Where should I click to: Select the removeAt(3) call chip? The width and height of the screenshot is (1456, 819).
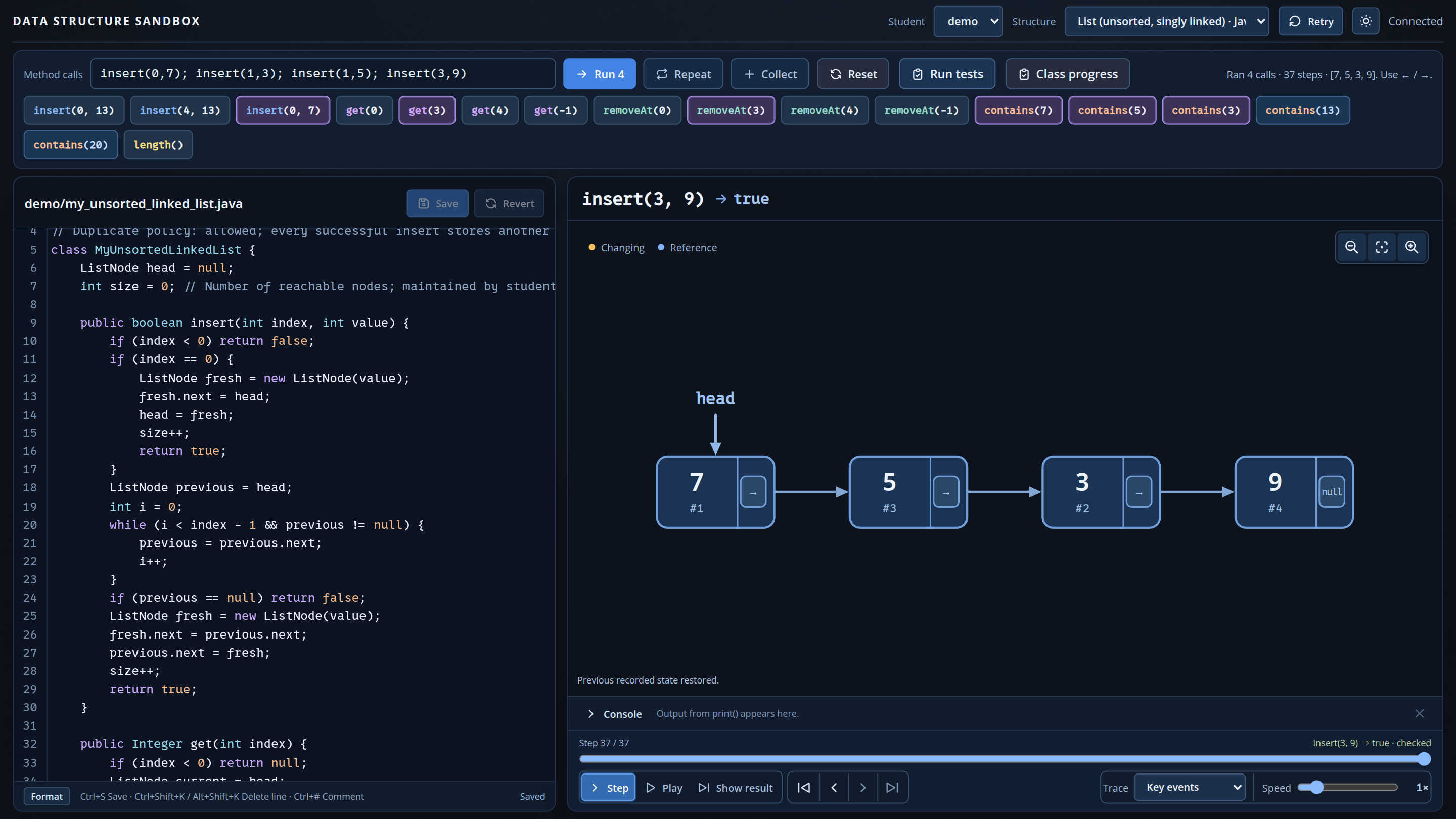[x=731, y=110]
